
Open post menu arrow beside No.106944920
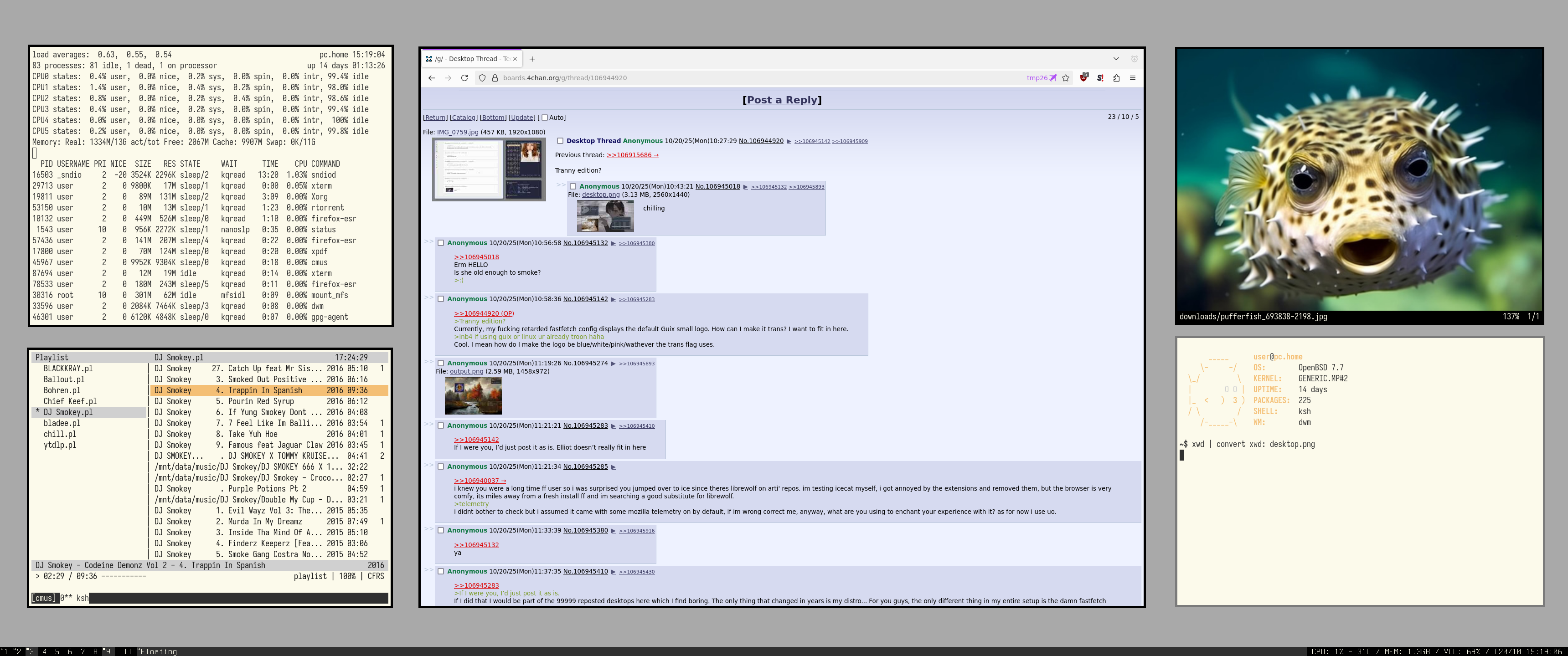click(x=789, y=141)
